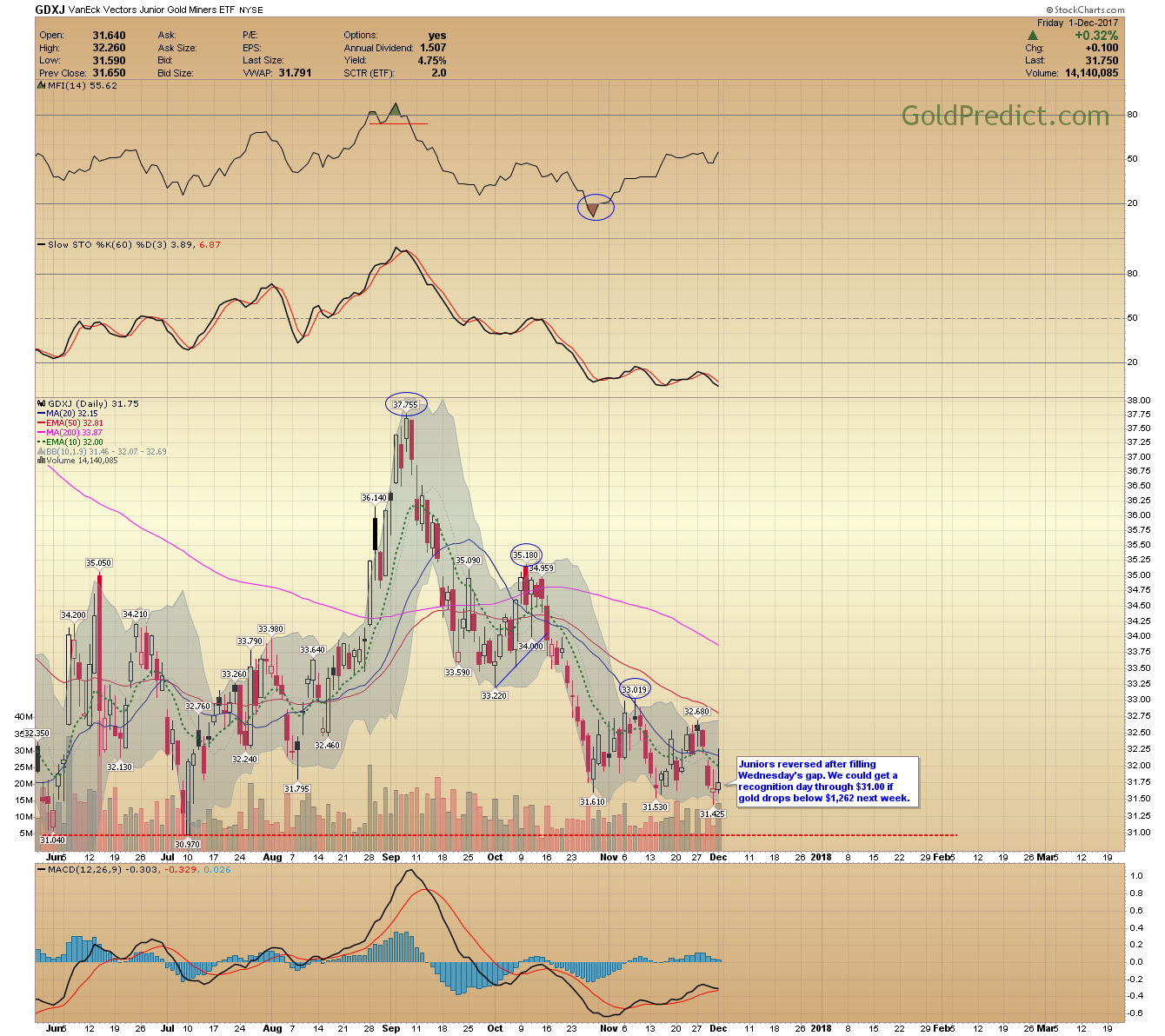Click the VWAP 31.791 value
This screenshot has width=1165, height=1036.
pyautogui.click(x=295, y=73)
